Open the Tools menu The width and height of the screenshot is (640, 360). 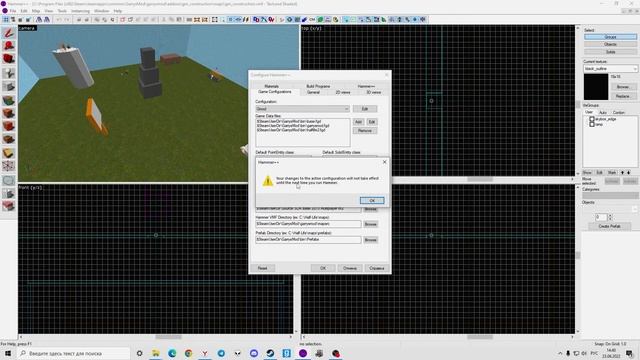click(62, 11)
